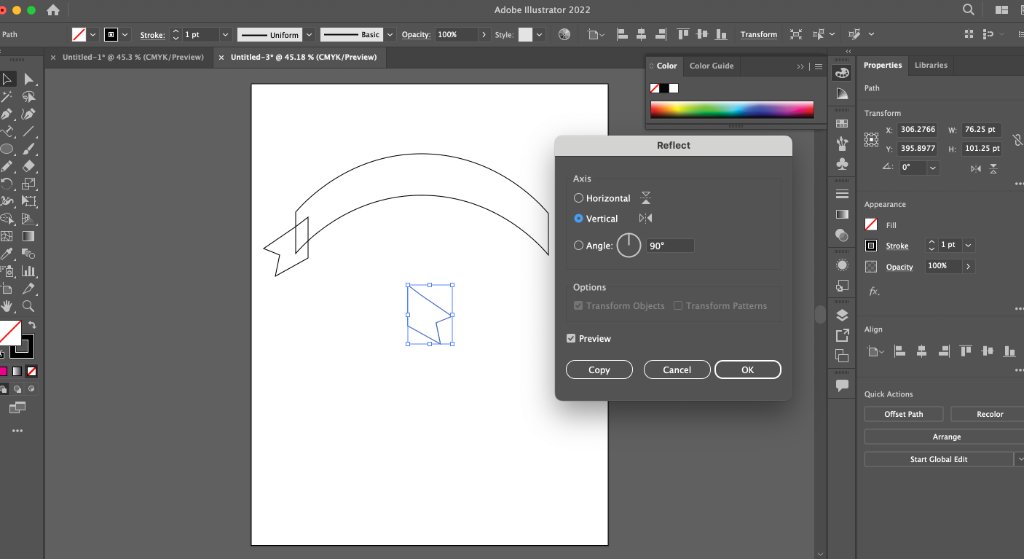The height and width of the screenshot is (559, 1024).
Task: Open the stroke weight dropdown in control bar
Action: pyautogui.click(x=225, y=35)
